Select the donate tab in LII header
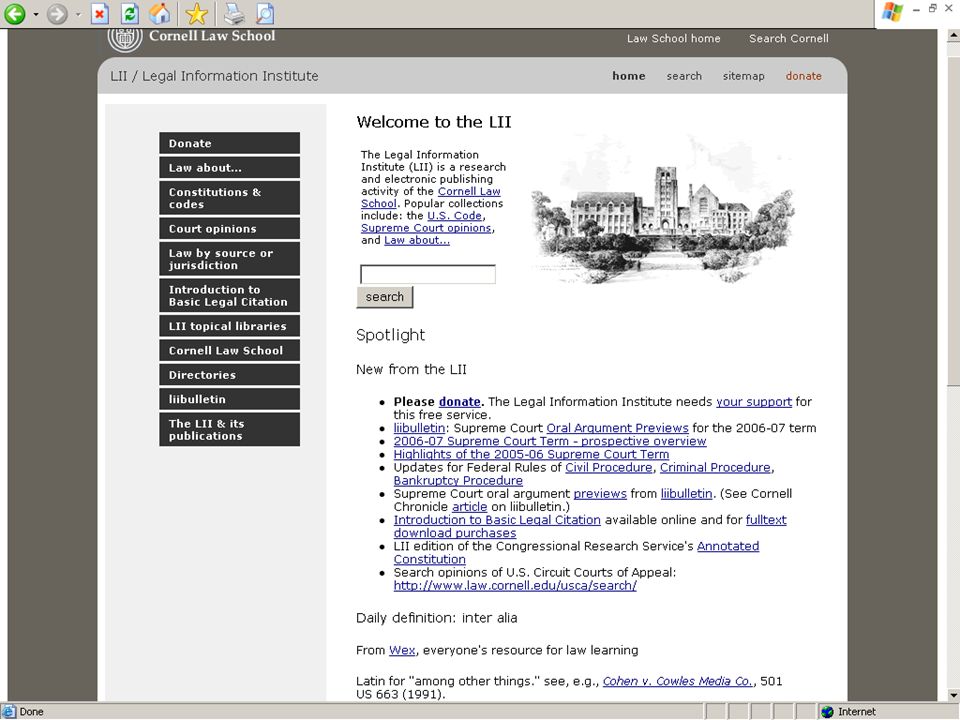The height and width of the screenshot is (720, 960). [x=803, y=76]
